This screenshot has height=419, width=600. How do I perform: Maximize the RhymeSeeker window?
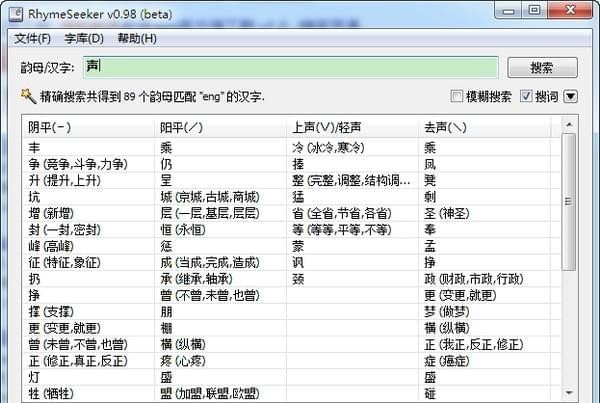[535, 10]
